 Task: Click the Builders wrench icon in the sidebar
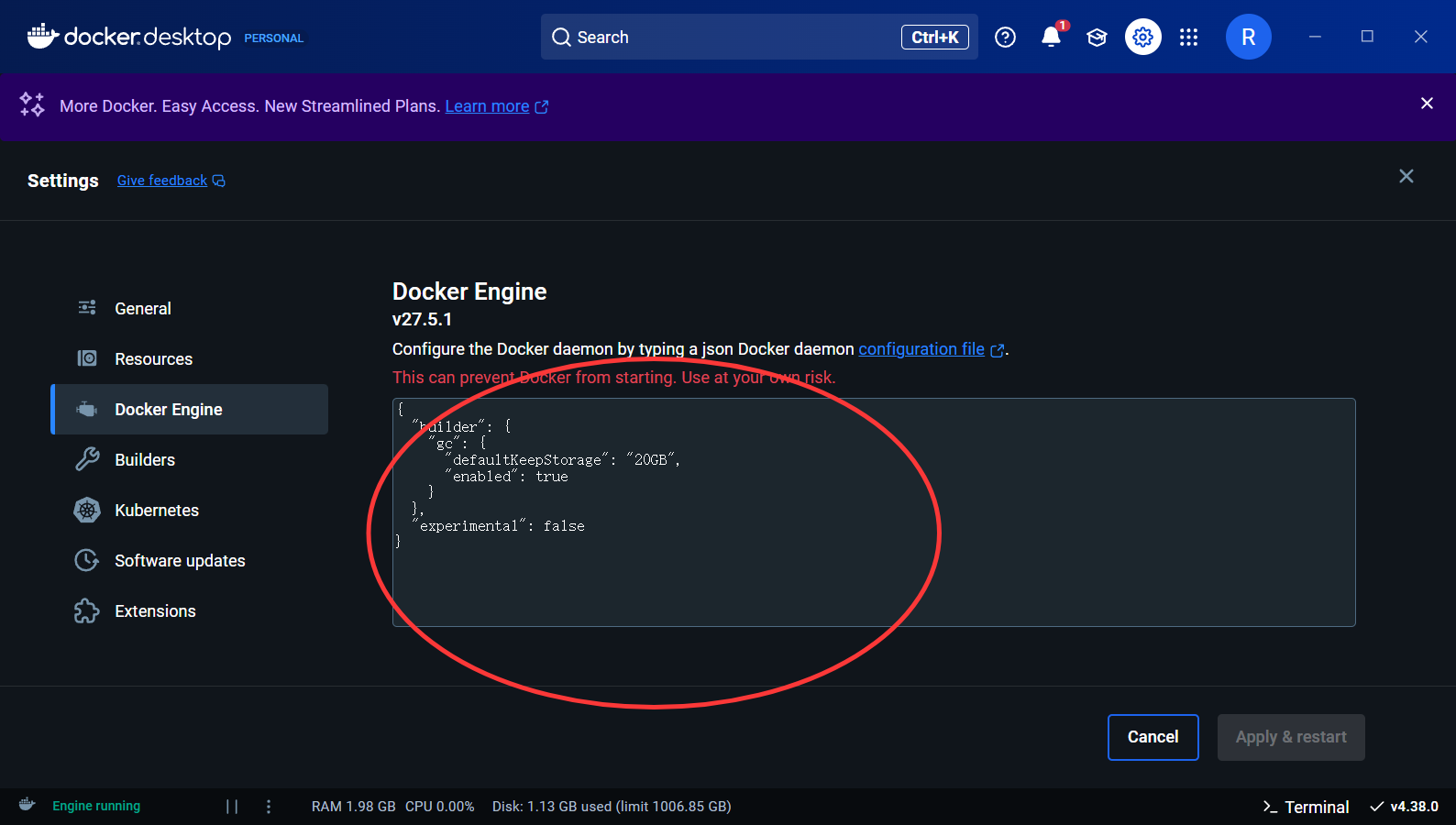point(87,459)
